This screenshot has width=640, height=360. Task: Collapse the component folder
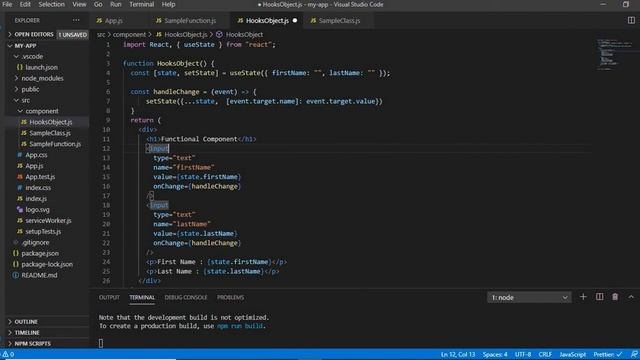coord(42,111)
